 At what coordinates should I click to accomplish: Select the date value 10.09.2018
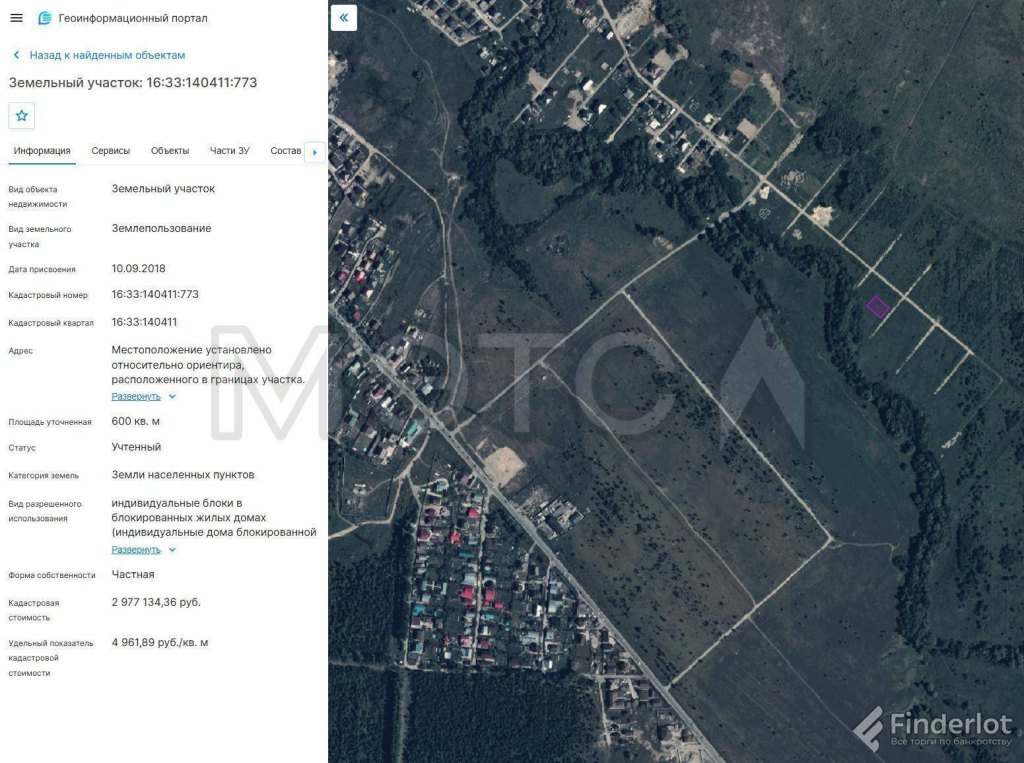[x=138, y=268]
